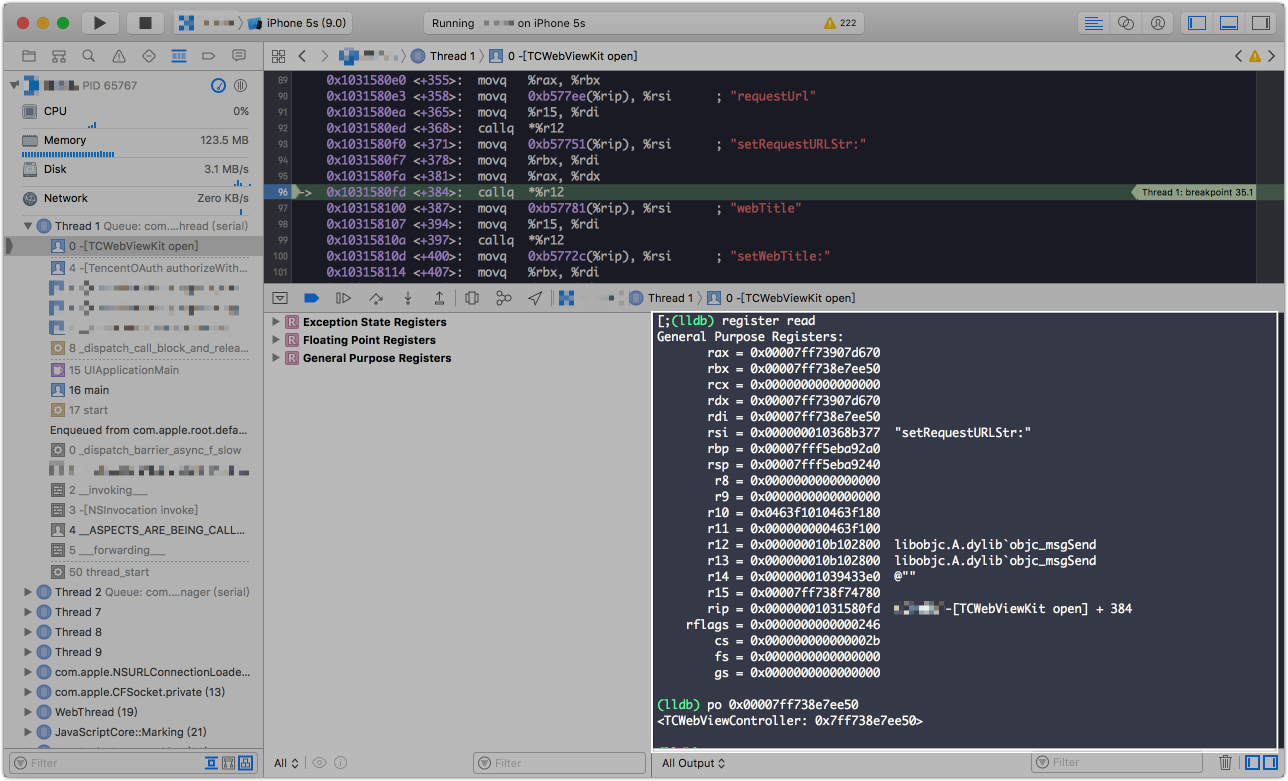Screen dimensions: 1288x781
Task: Focus the variables view Filter field
Action: [x=558, y=763]
